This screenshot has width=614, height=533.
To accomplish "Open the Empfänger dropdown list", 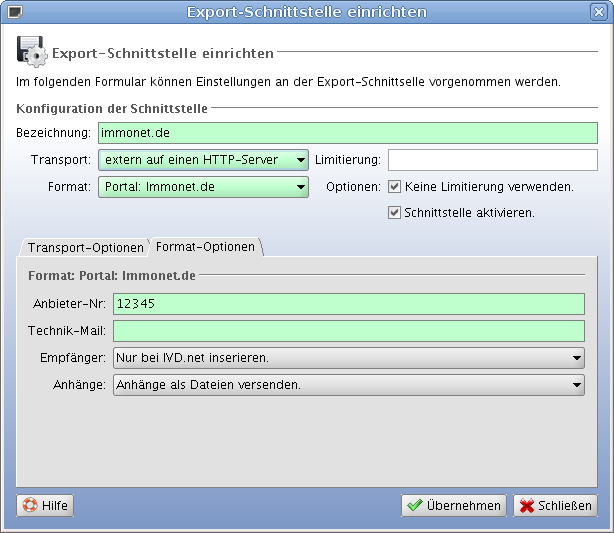I will pos(348,358).
